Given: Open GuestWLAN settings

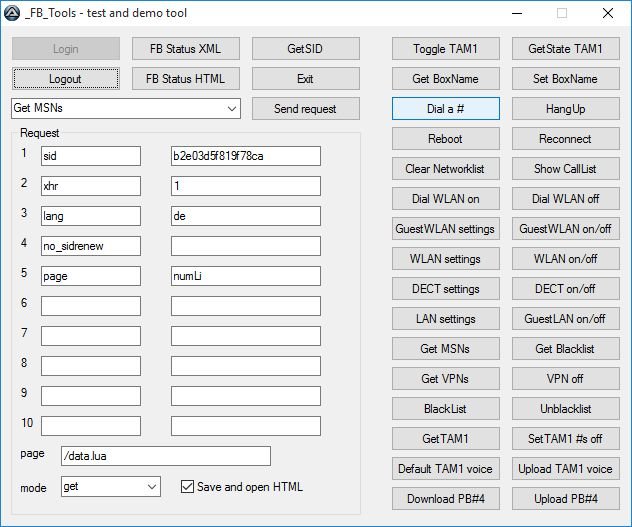Looking at the screenshot, I should click(x=446, y=229).
